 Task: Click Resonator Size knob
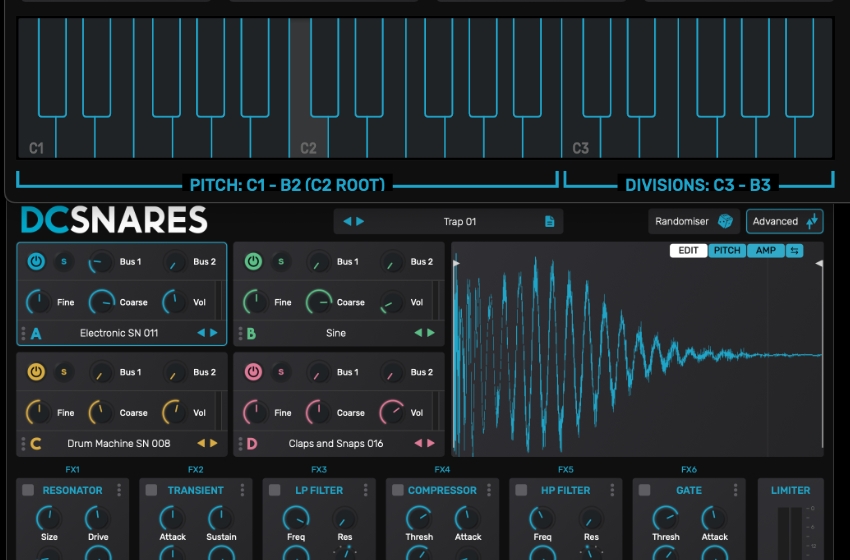tap(49, 518)
